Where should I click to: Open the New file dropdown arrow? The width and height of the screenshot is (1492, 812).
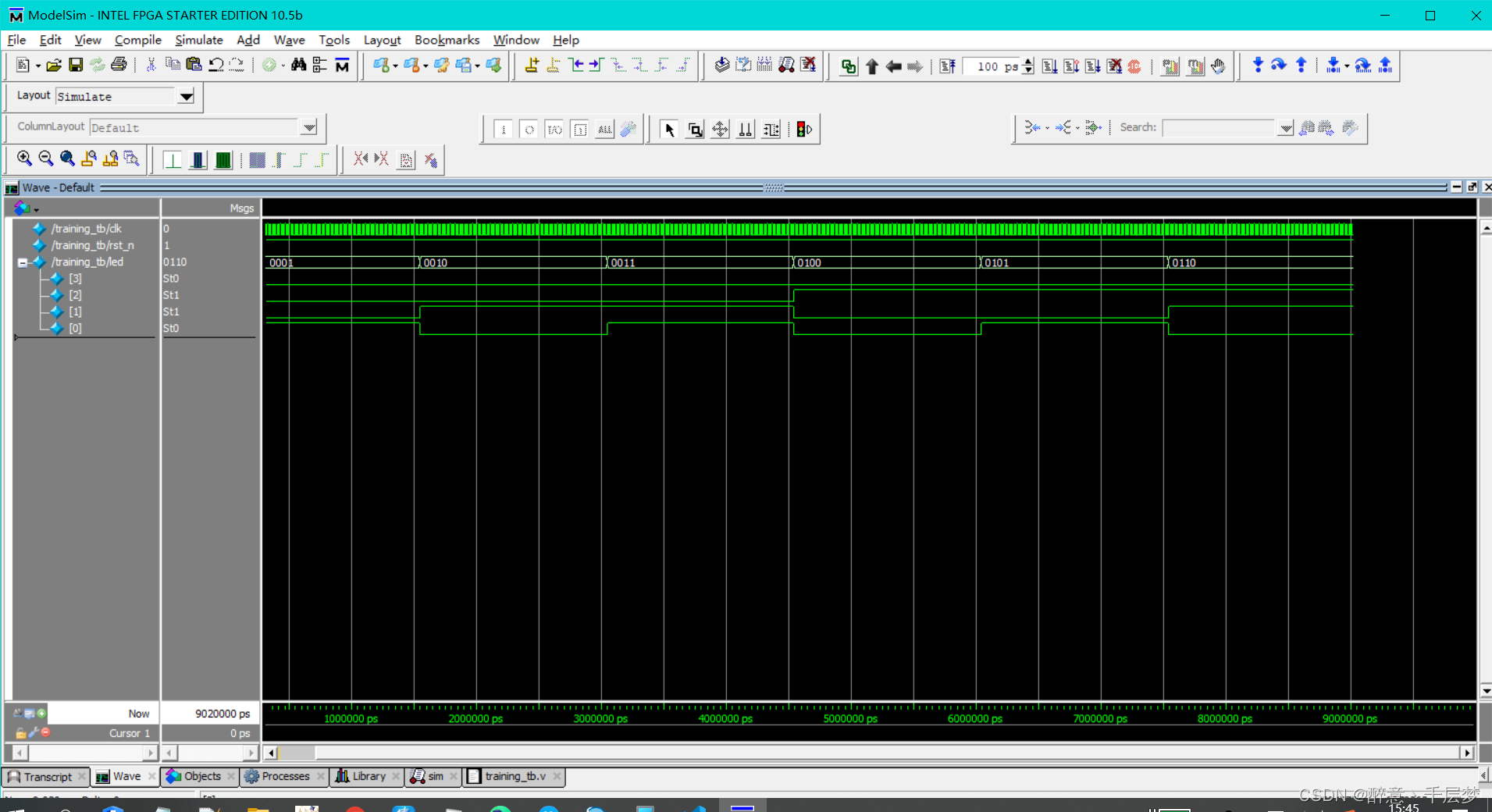[x=37, y=66]
